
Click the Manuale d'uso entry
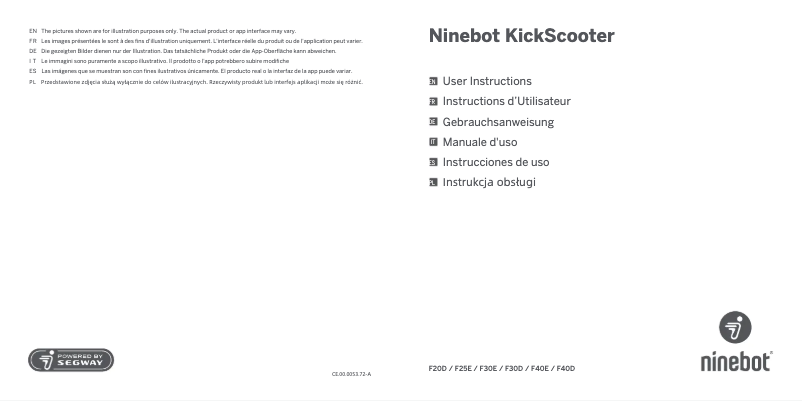480,142
